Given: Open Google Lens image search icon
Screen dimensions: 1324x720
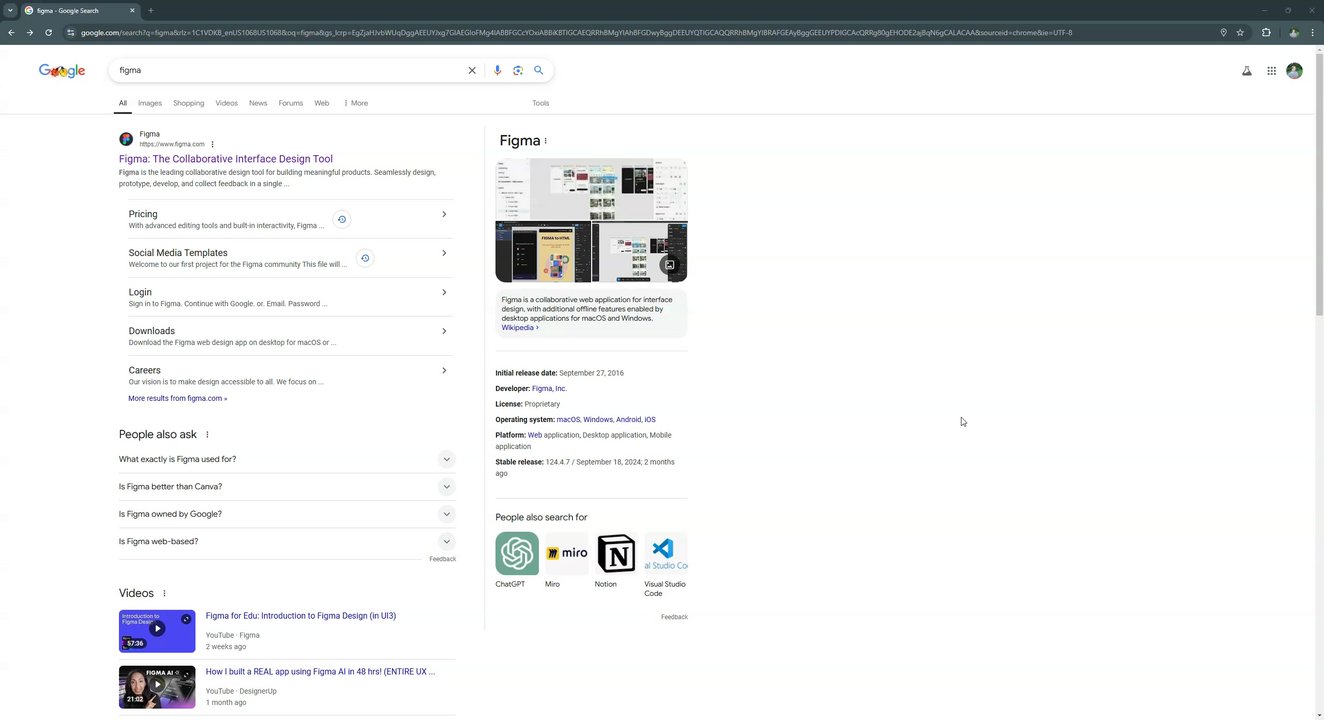Looking at the screenshot, I should click(518, 70).
